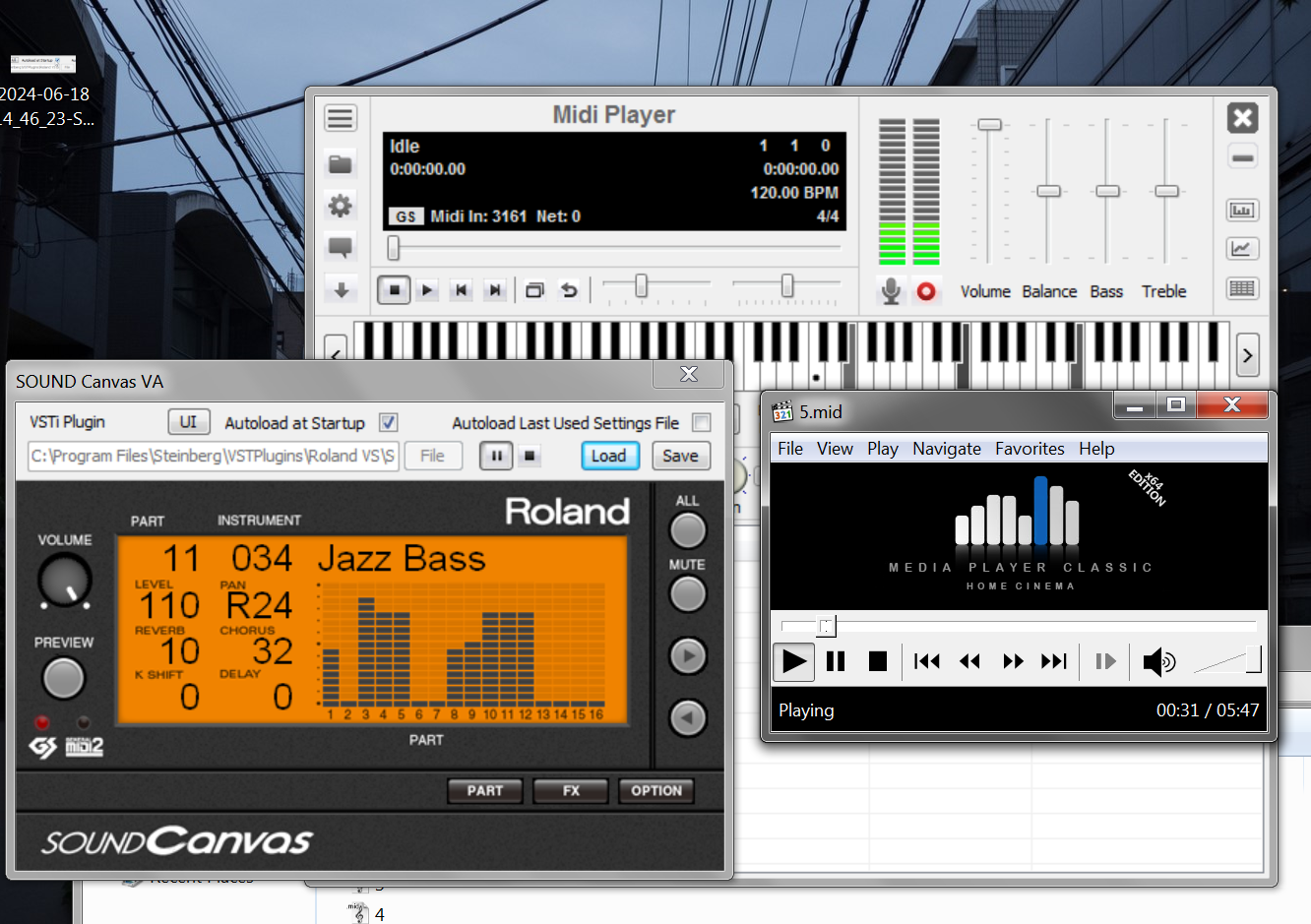The image size is (1311, 924).
Task: Toggle the playlist window icon in Midi Player
Action: coord(534,290)
